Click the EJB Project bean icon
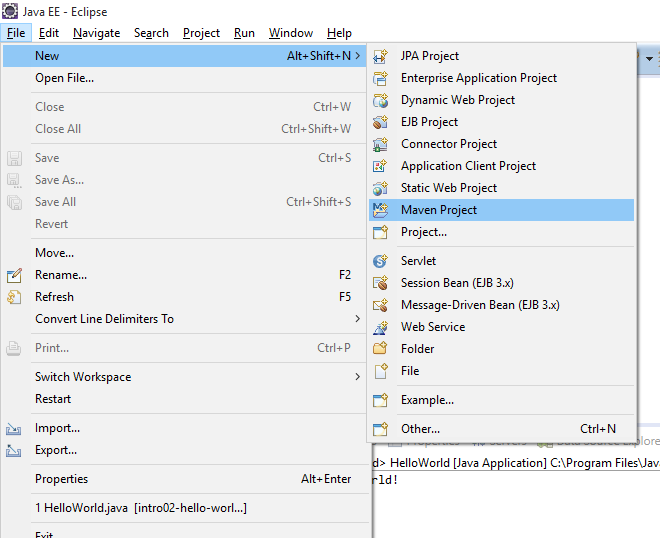 [x=380, y=122]
